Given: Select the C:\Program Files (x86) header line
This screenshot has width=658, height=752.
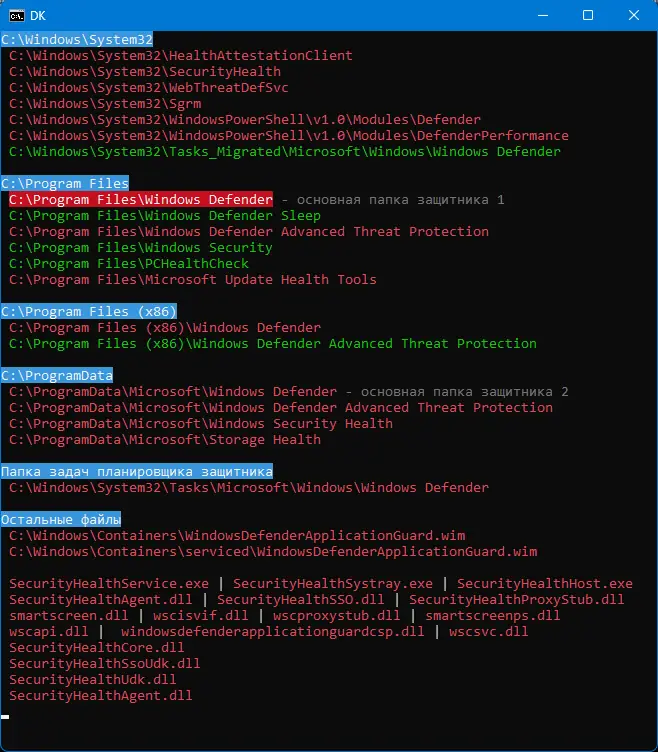Looking at the screenshot, I should [x=89, y=311].
